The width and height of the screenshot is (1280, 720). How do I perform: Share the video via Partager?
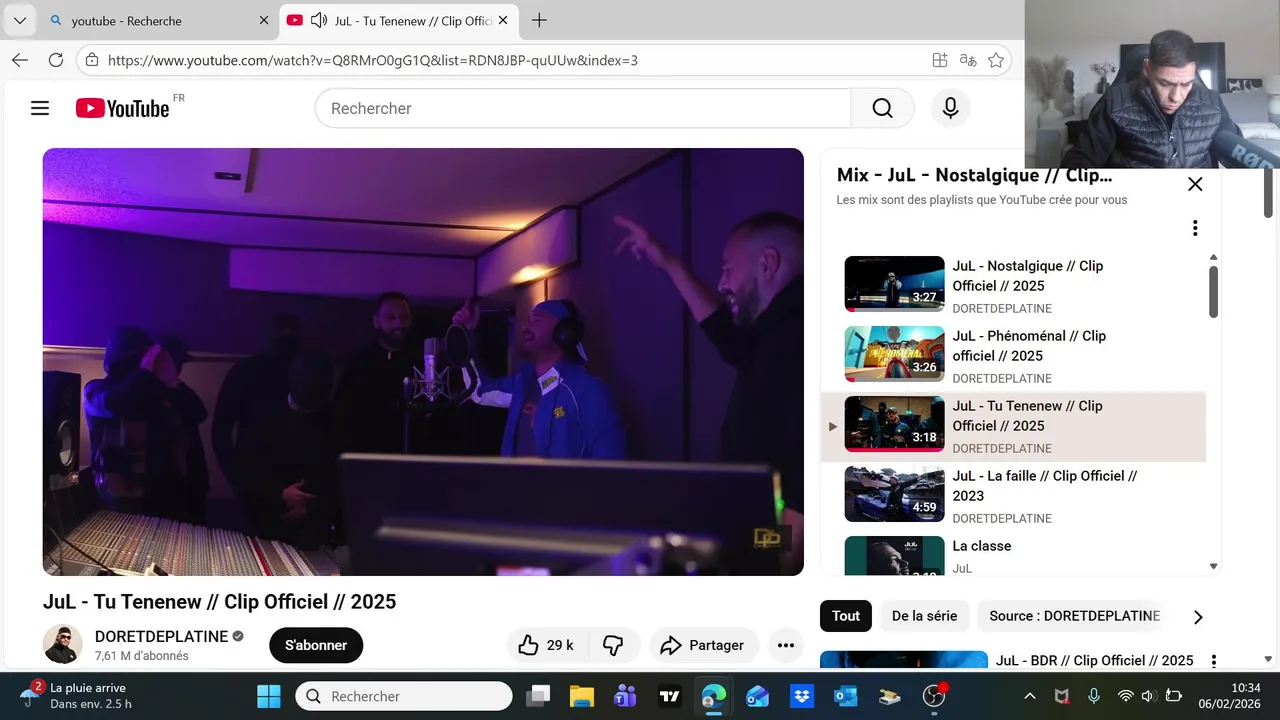tap(703, 645)
